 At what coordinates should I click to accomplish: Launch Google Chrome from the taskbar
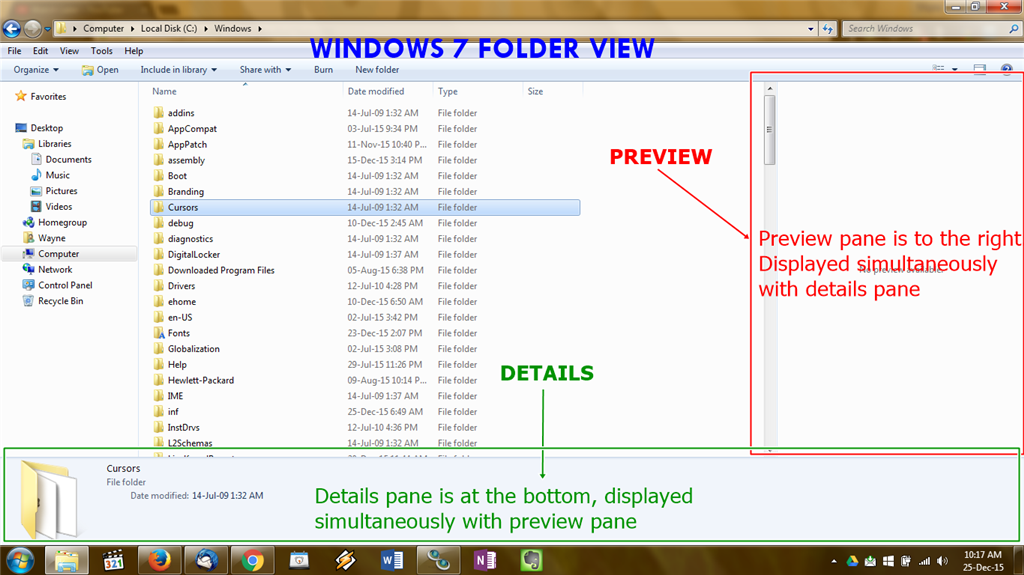(x=252, y=561)
